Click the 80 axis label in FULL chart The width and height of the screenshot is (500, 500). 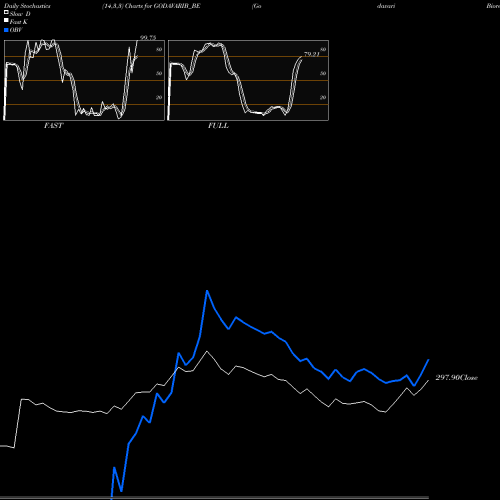pos(323,50)
